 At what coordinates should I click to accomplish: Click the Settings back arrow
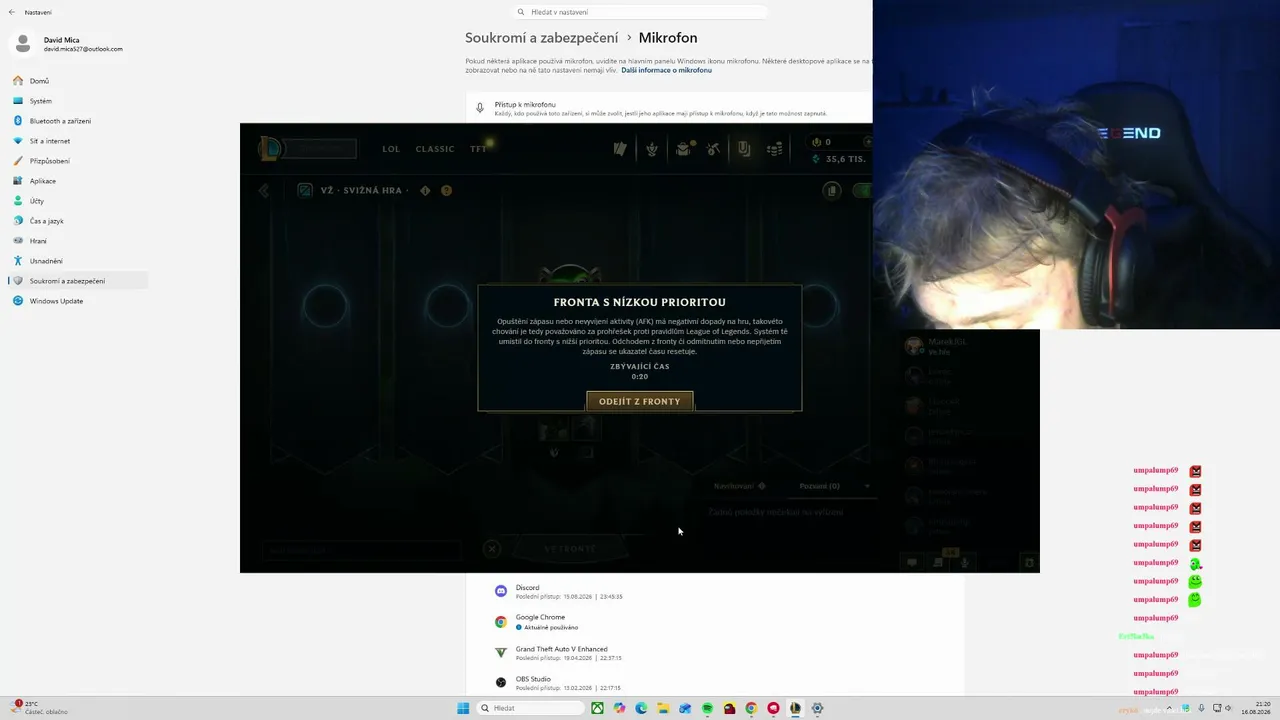[x=12, y=12]
